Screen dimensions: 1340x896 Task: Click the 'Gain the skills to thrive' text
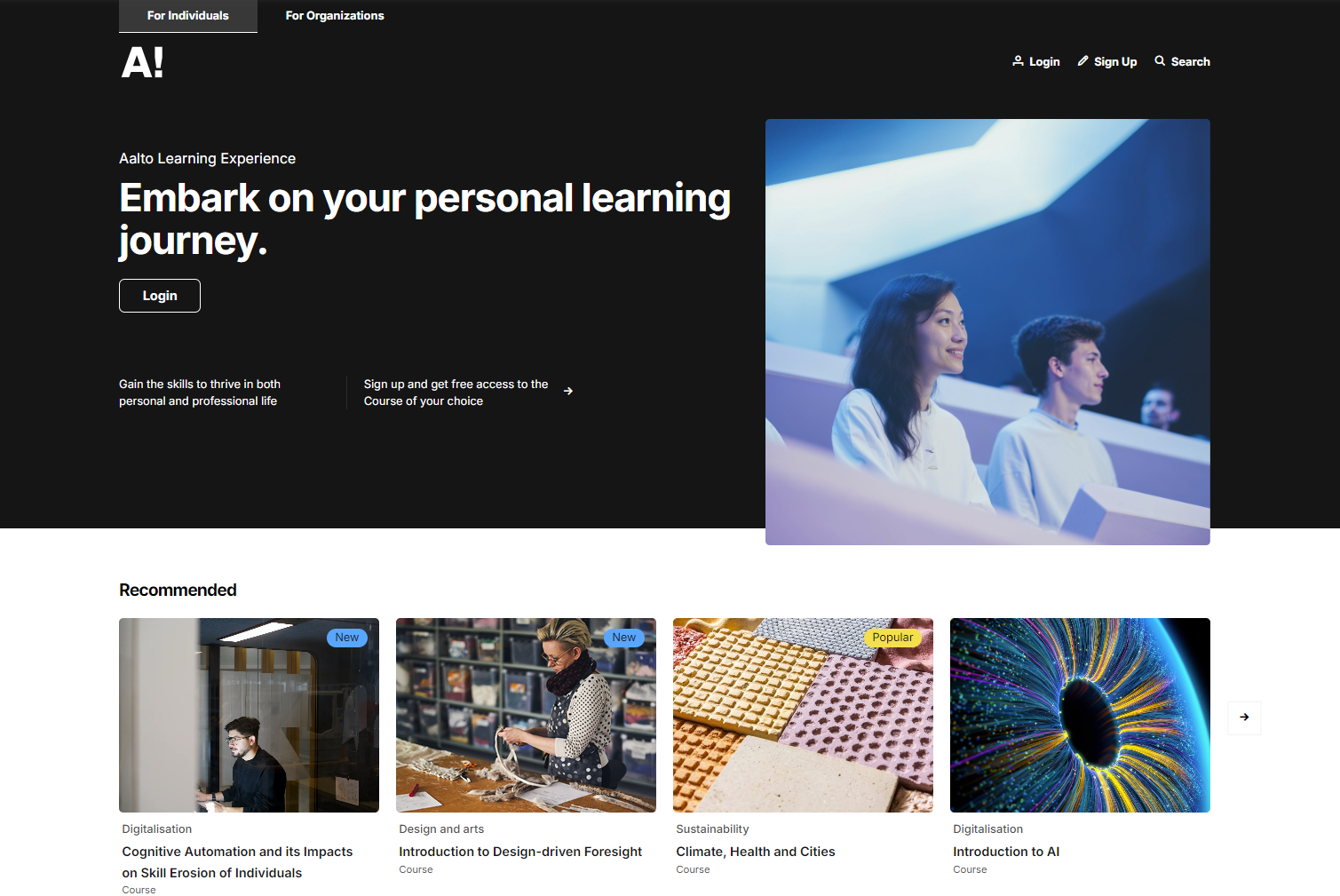tap(200, 392)
